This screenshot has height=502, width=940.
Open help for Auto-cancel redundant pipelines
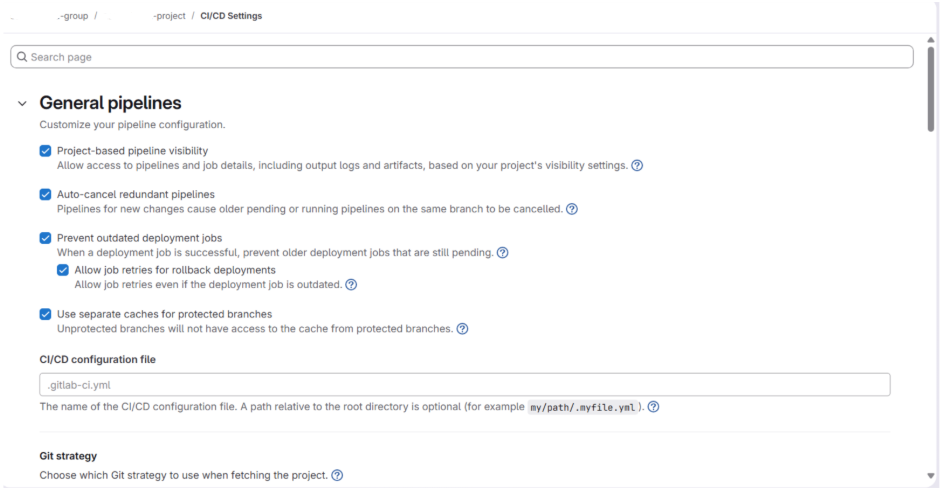pos(572,209)
